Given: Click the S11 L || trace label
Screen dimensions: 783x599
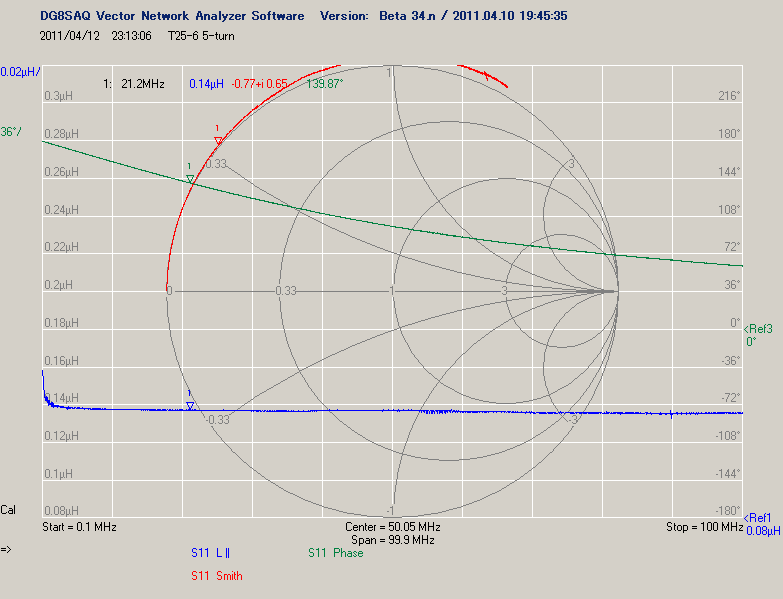Looking at the screenshot, I should click(210, 553).
